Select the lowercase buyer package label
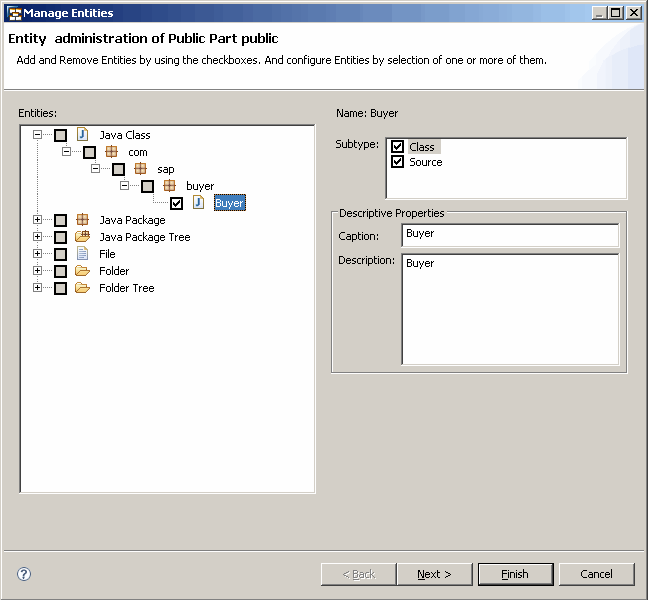648x600 pixels. pos(200,186)
